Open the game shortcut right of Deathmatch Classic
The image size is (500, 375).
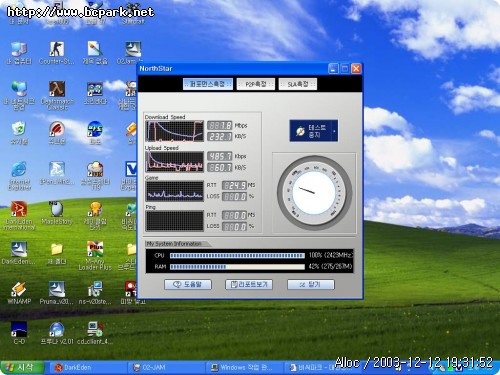click(x=95, y=93)
